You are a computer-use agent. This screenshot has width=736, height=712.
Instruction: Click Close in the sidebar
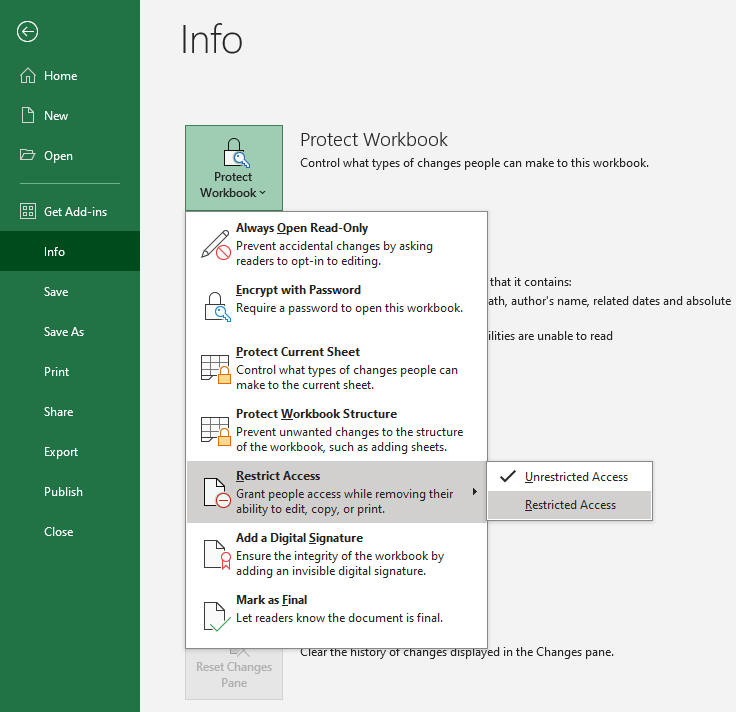[59, 532]
